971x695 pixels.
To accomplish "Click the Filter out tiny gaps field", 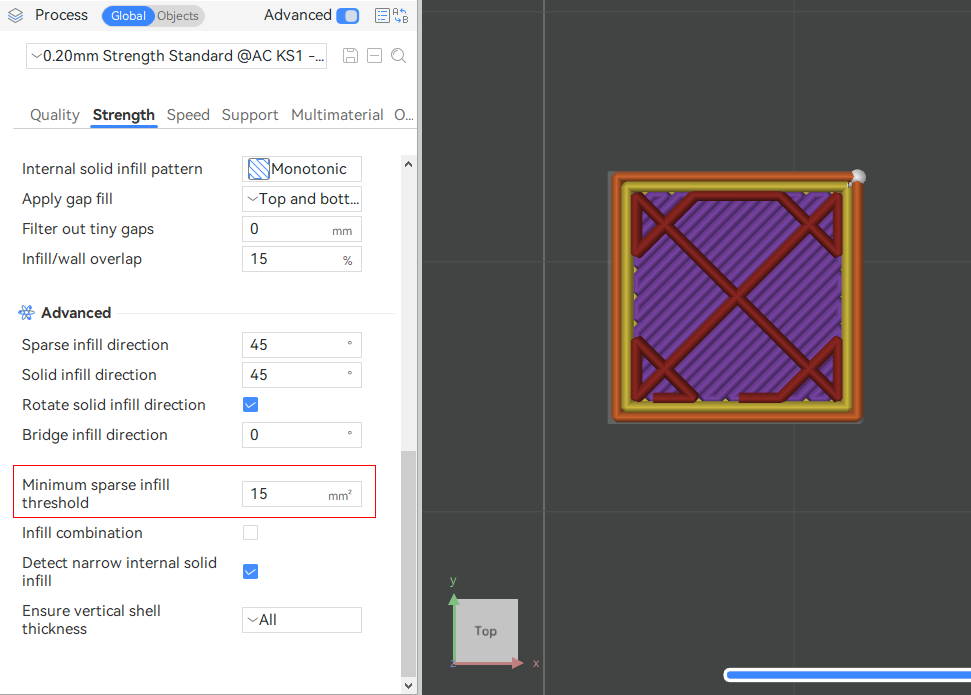I will point(302,229).
